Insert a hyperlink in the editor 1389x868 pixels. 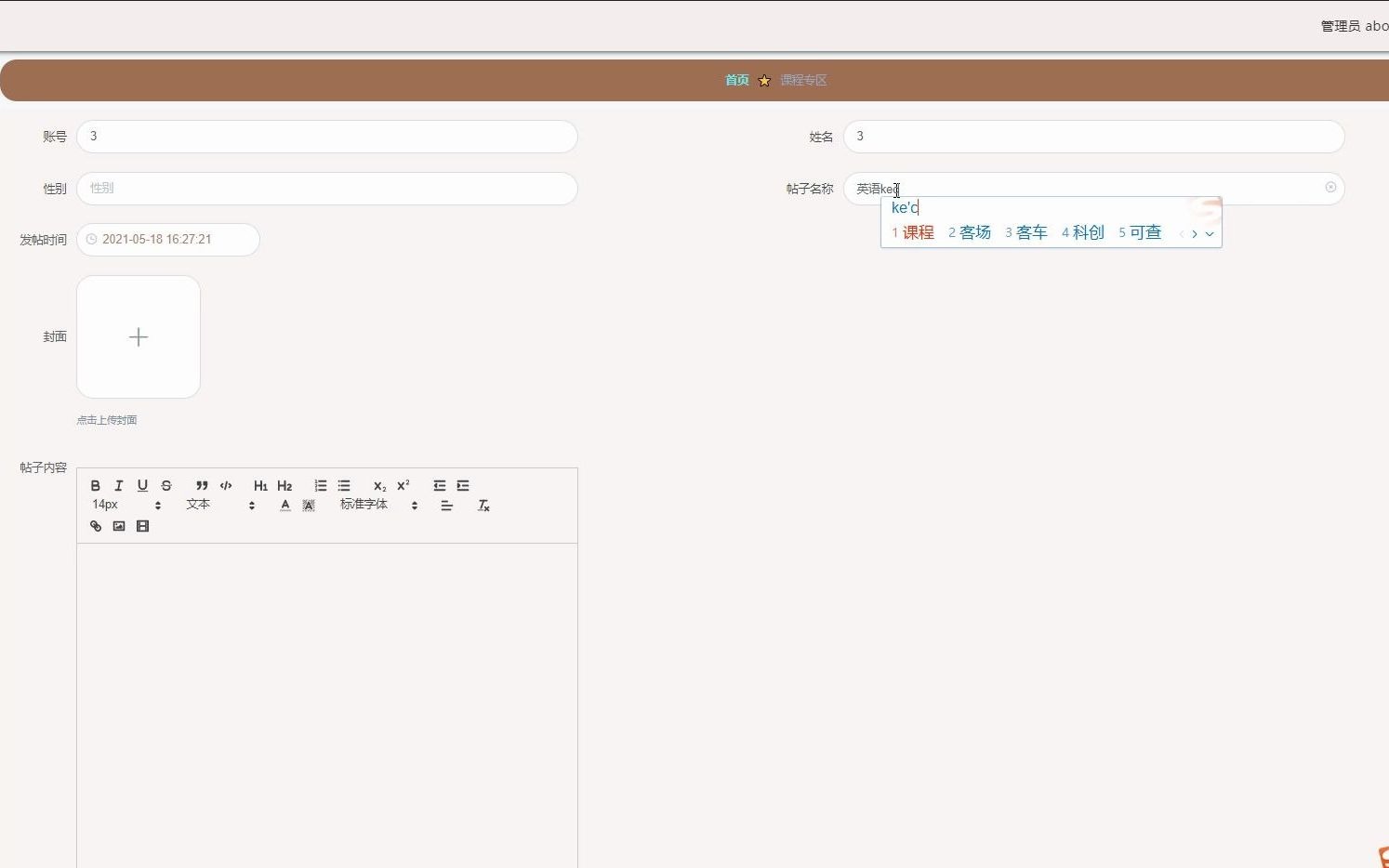[96, 526]
